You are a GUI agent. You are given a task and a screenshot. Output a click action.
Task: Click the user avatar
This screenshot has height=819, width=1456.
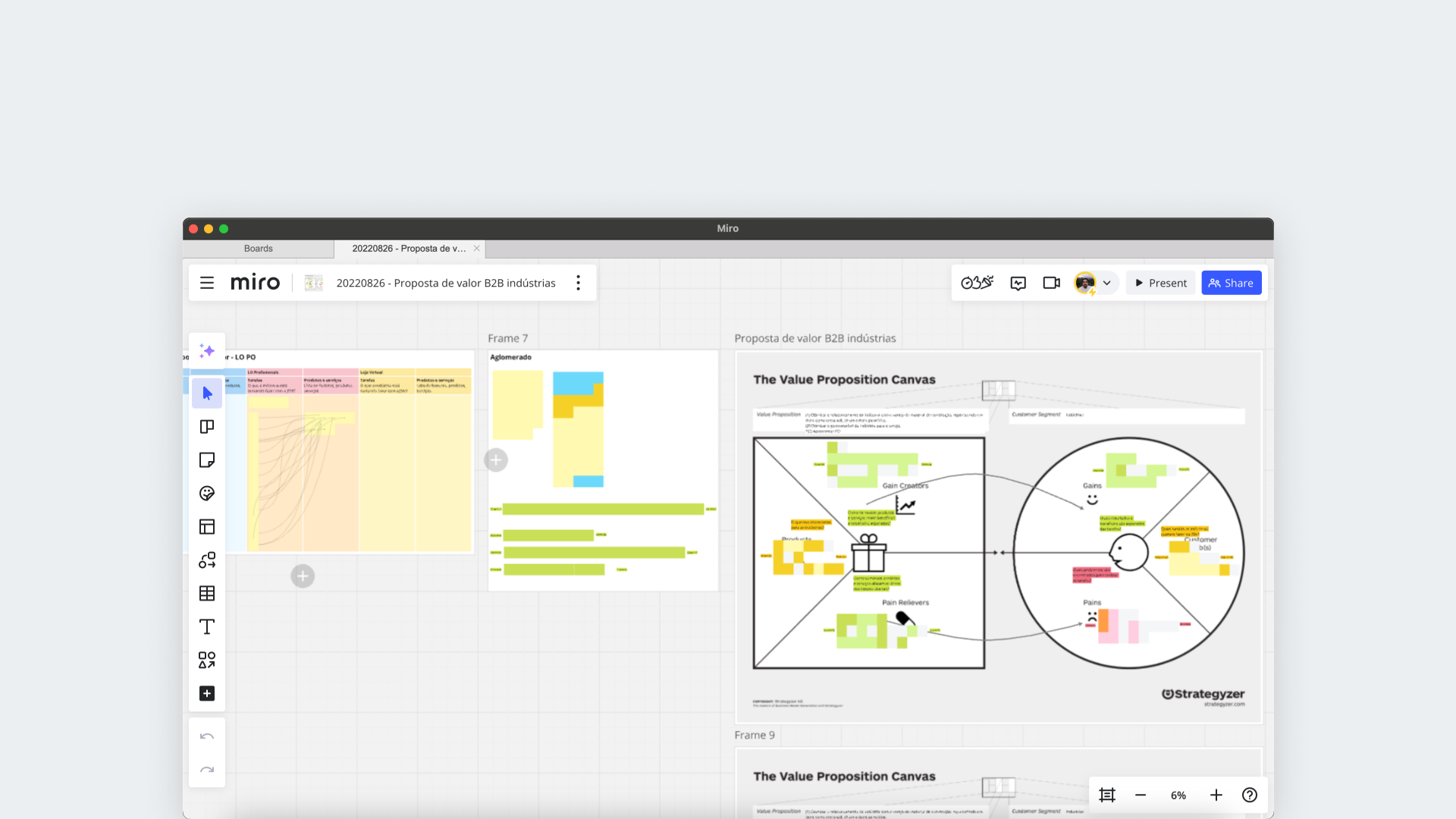coord(1085,283)
